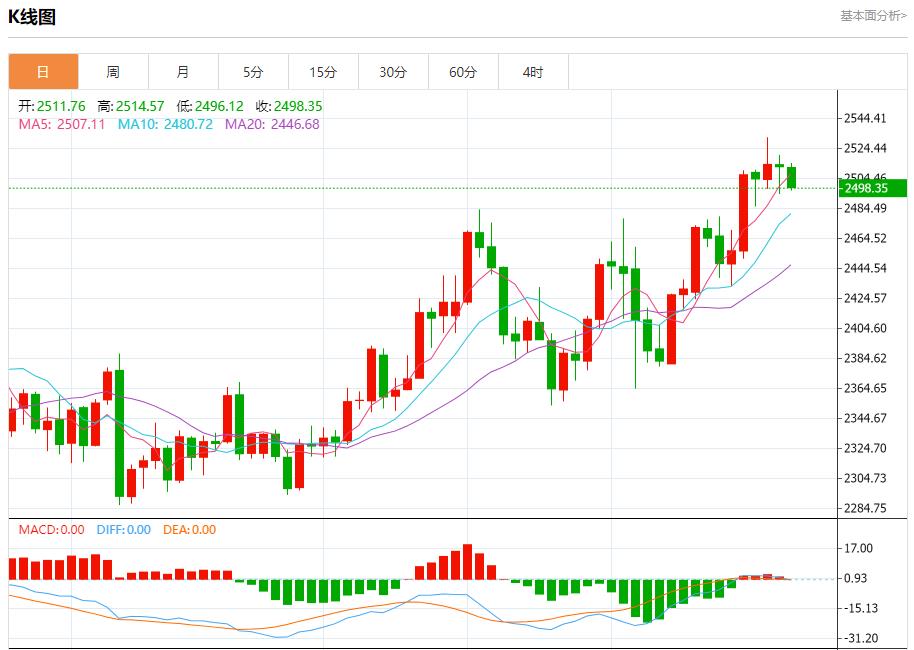Choose the 30分 timeframe tab
Viewport: 914px width, 650px height.
tap(393, 72)
